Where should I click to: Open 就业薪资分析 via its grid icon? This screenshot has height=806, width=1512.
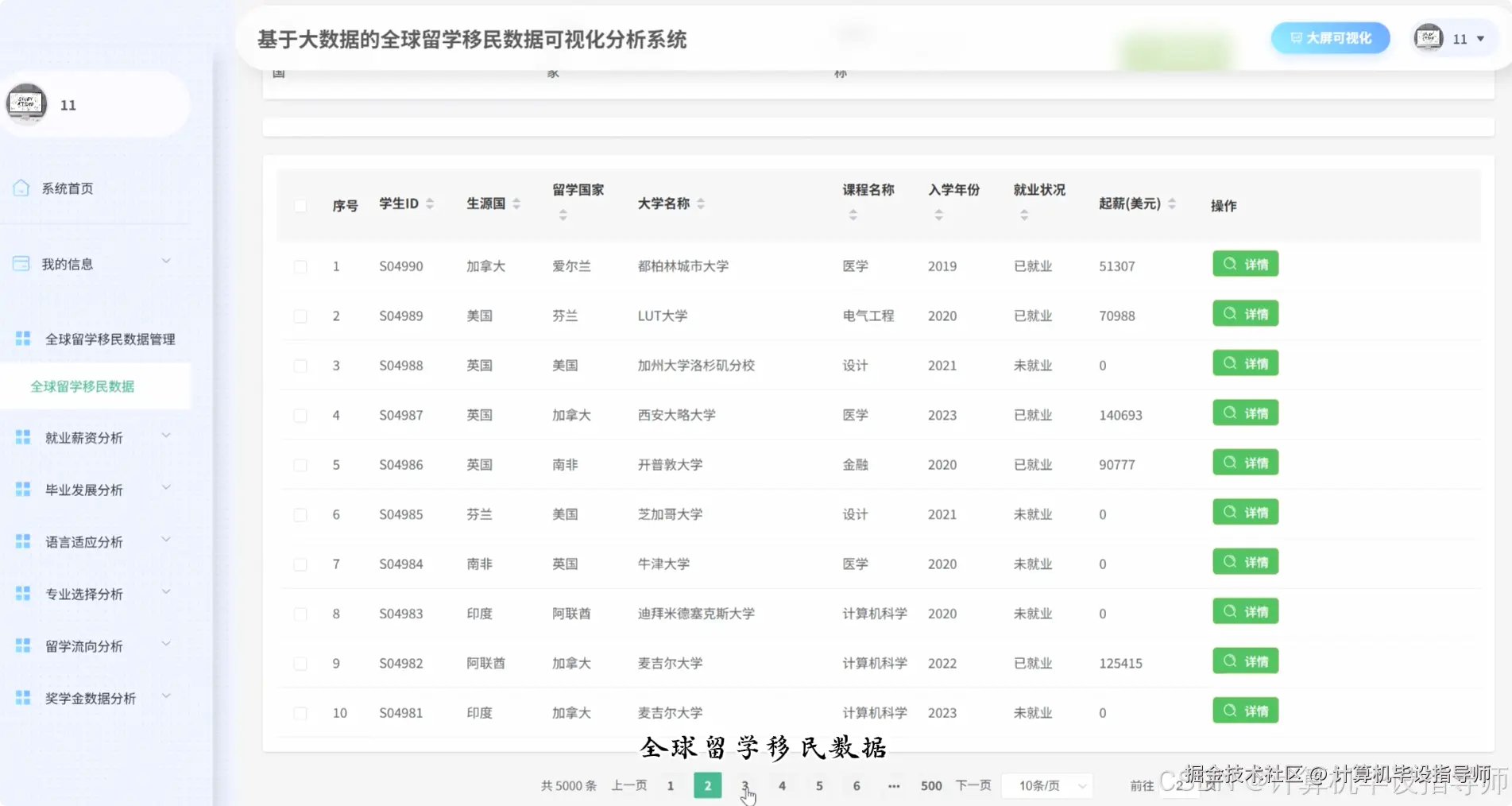coord(21,436)
